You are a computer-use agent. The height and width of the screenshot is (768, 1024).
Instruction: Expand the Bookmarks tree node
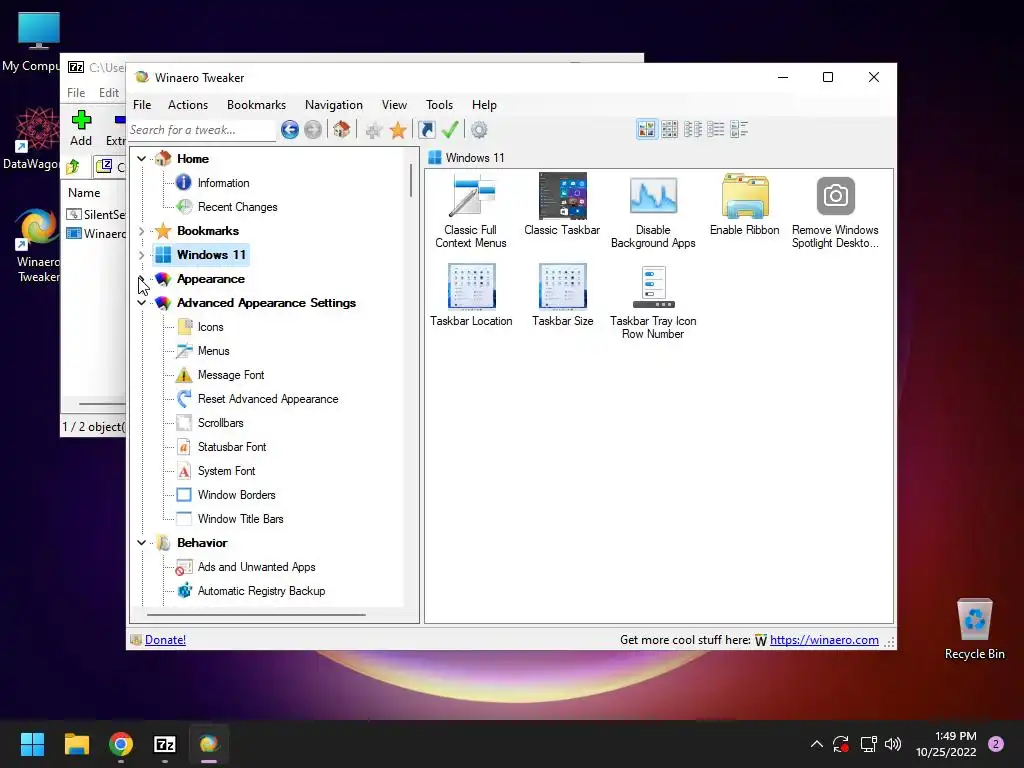(x=142, y=231)
